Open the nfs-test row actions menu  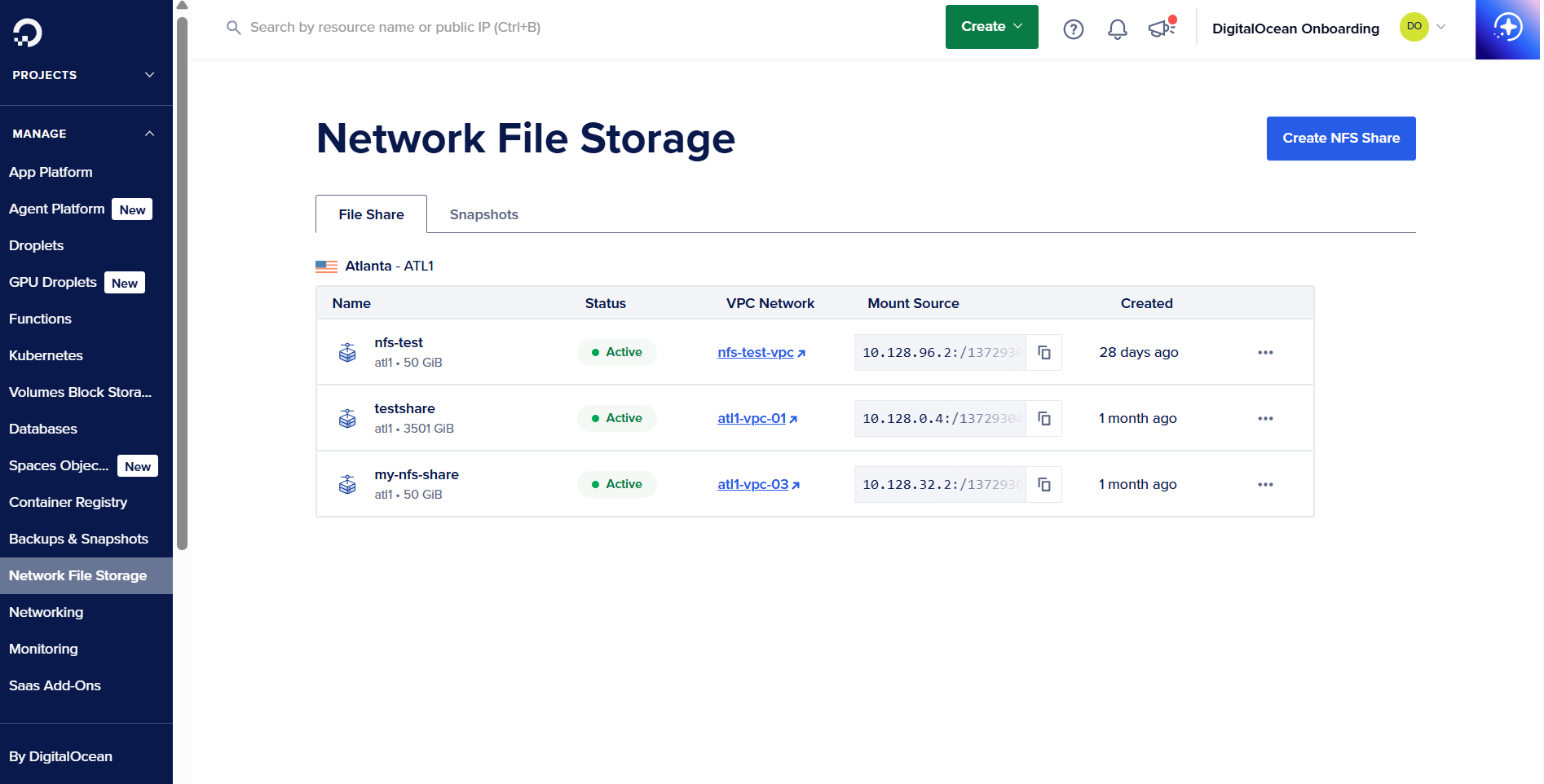[x=1265, y=352]
